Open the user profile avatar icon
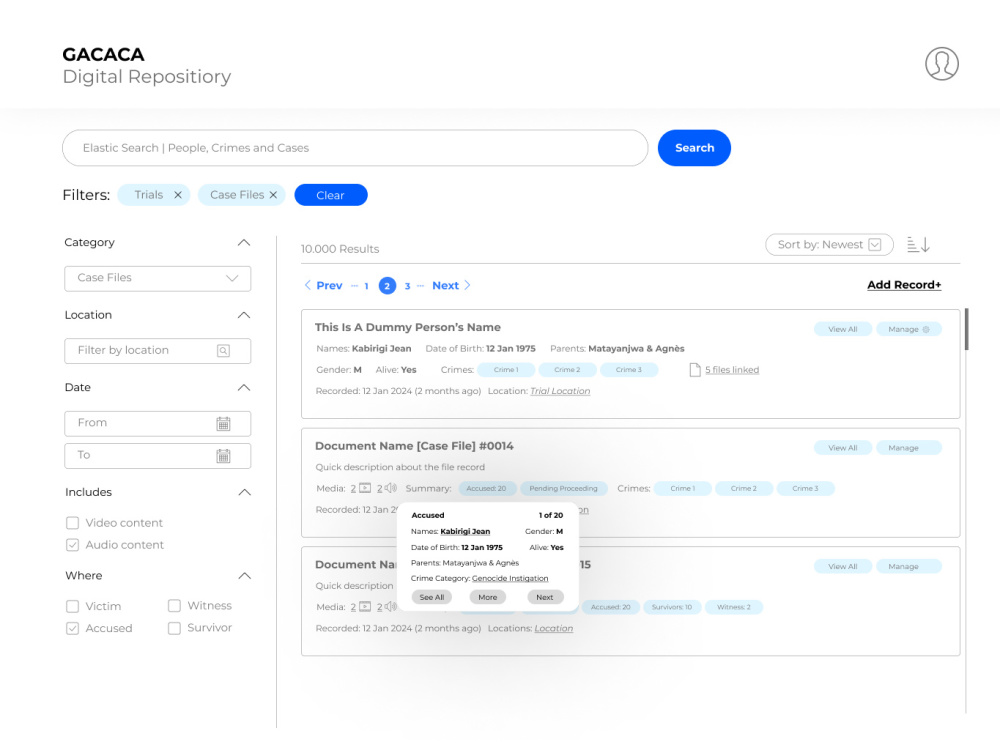 tap(941, 64)
